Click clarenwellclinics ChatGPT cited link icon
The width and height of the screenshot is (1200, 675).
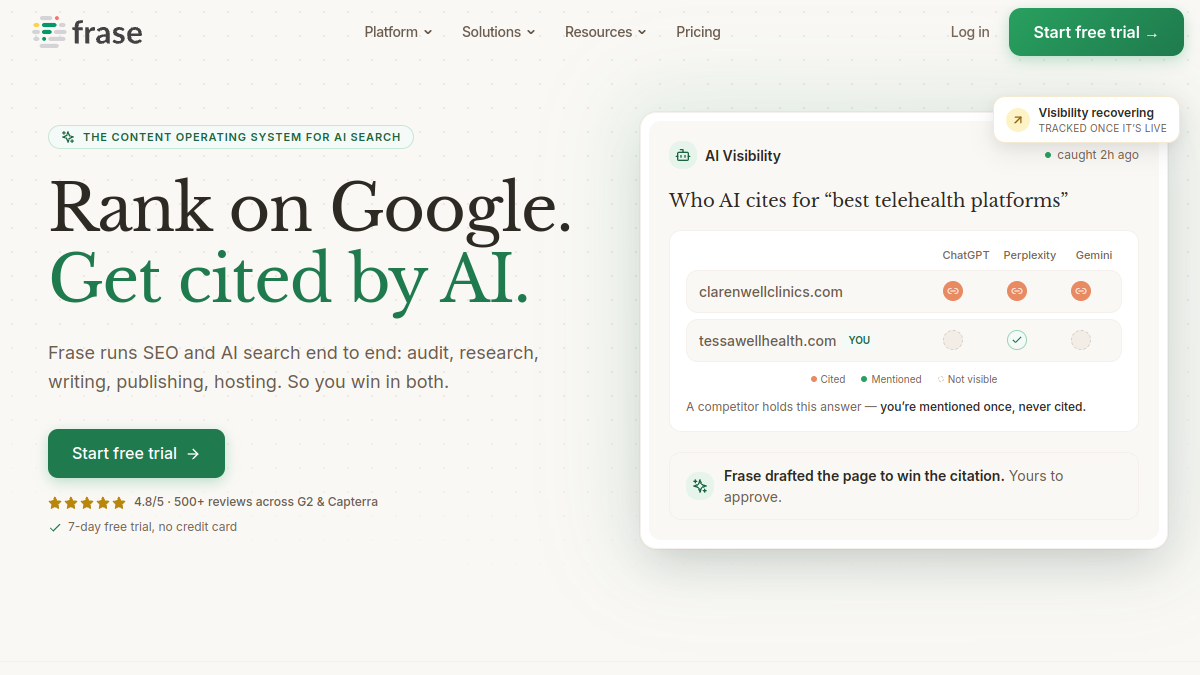click(x=953, y=291)
